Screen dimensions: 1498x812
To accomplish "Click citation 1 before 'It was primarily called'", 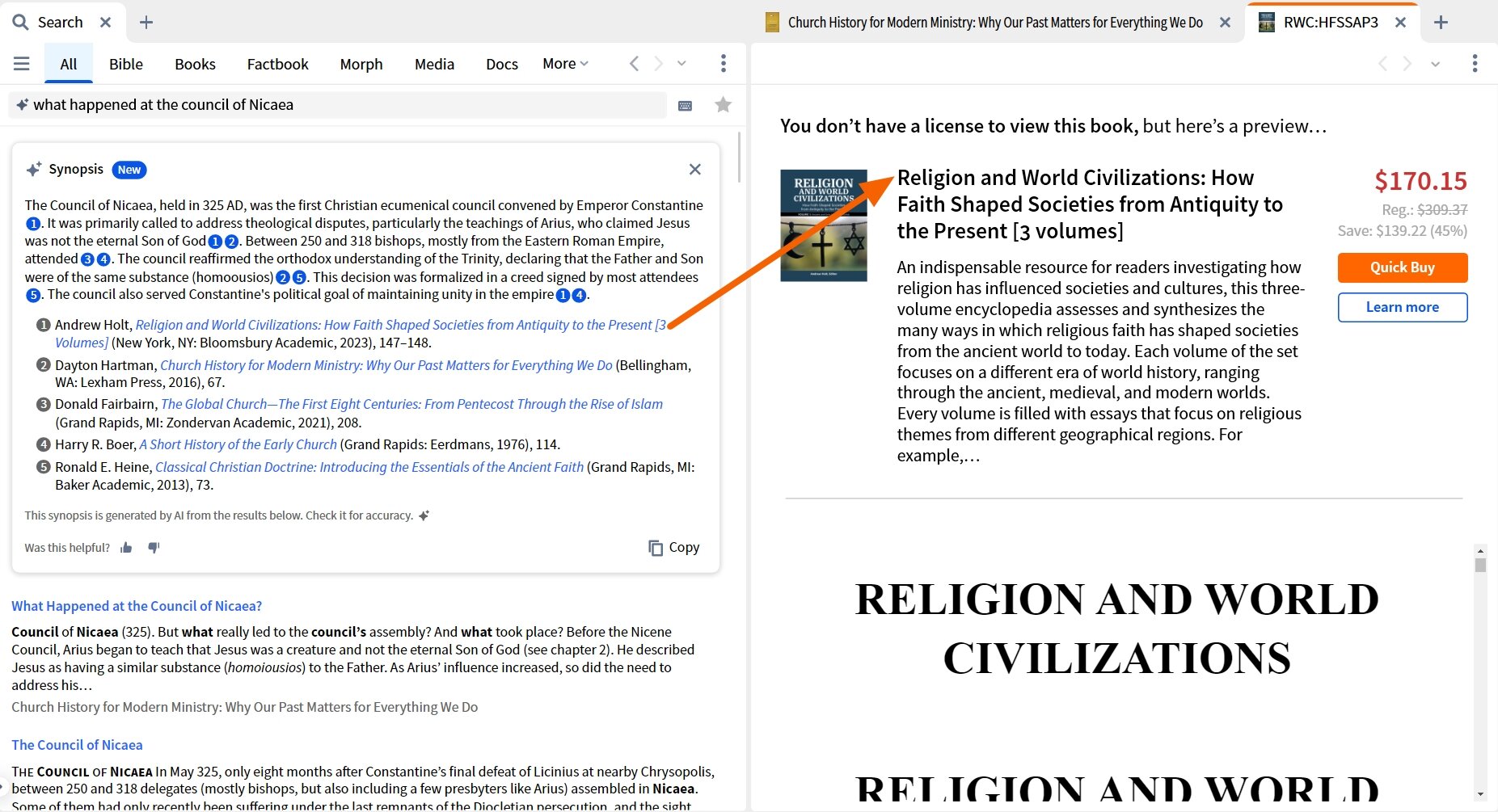I will pos(33,224).
